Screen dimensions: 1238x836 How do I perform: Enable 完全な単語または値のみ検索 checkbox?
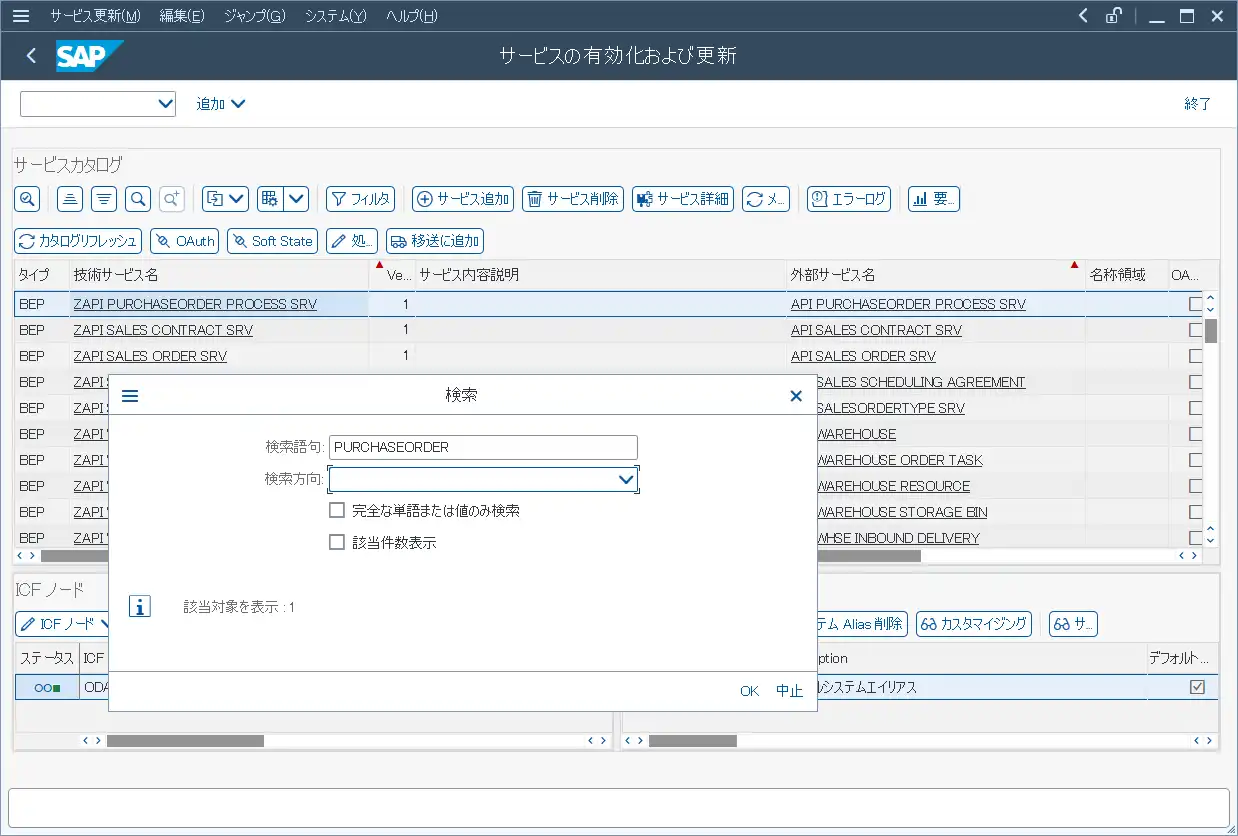tap(337, 511)
